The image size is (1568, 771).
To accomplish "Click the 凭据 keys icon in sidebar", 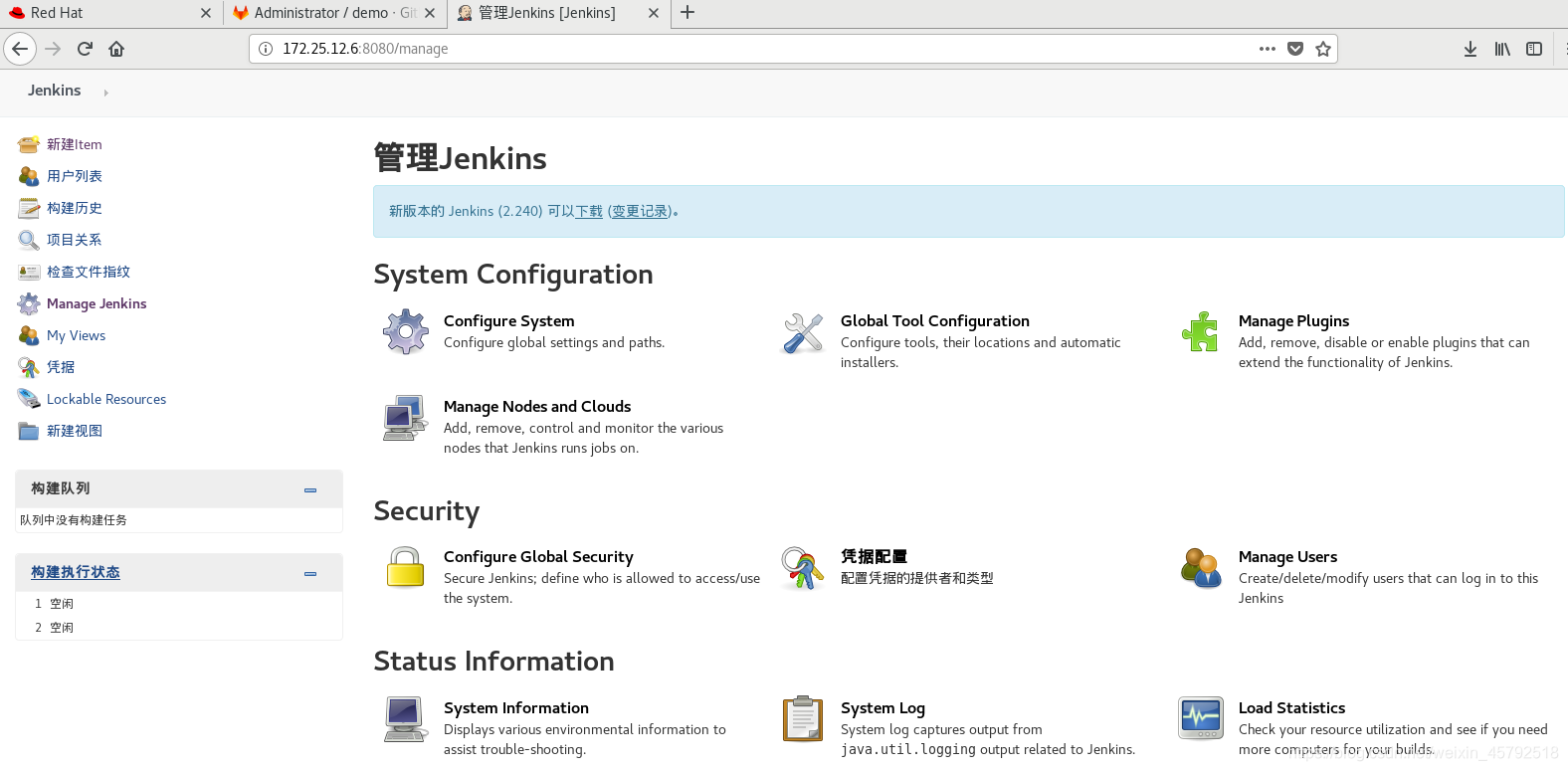I will click(x=29, y=367).
